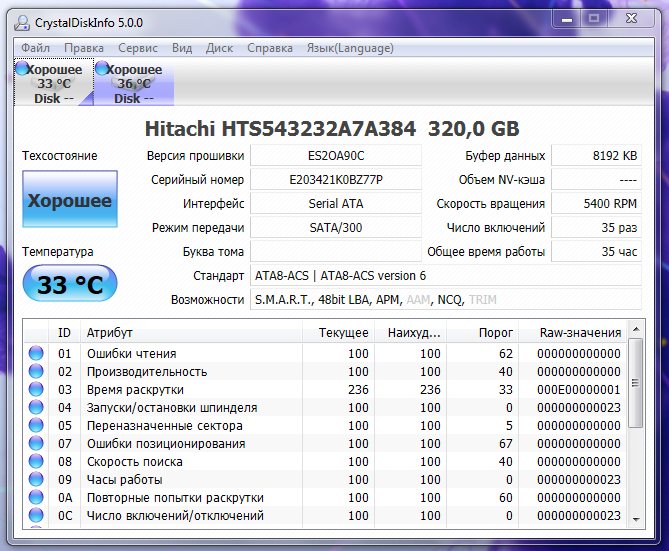Maximize the CrystalDiskInfo window
Viewport: 669px width, 551px height.
point(593,19)
